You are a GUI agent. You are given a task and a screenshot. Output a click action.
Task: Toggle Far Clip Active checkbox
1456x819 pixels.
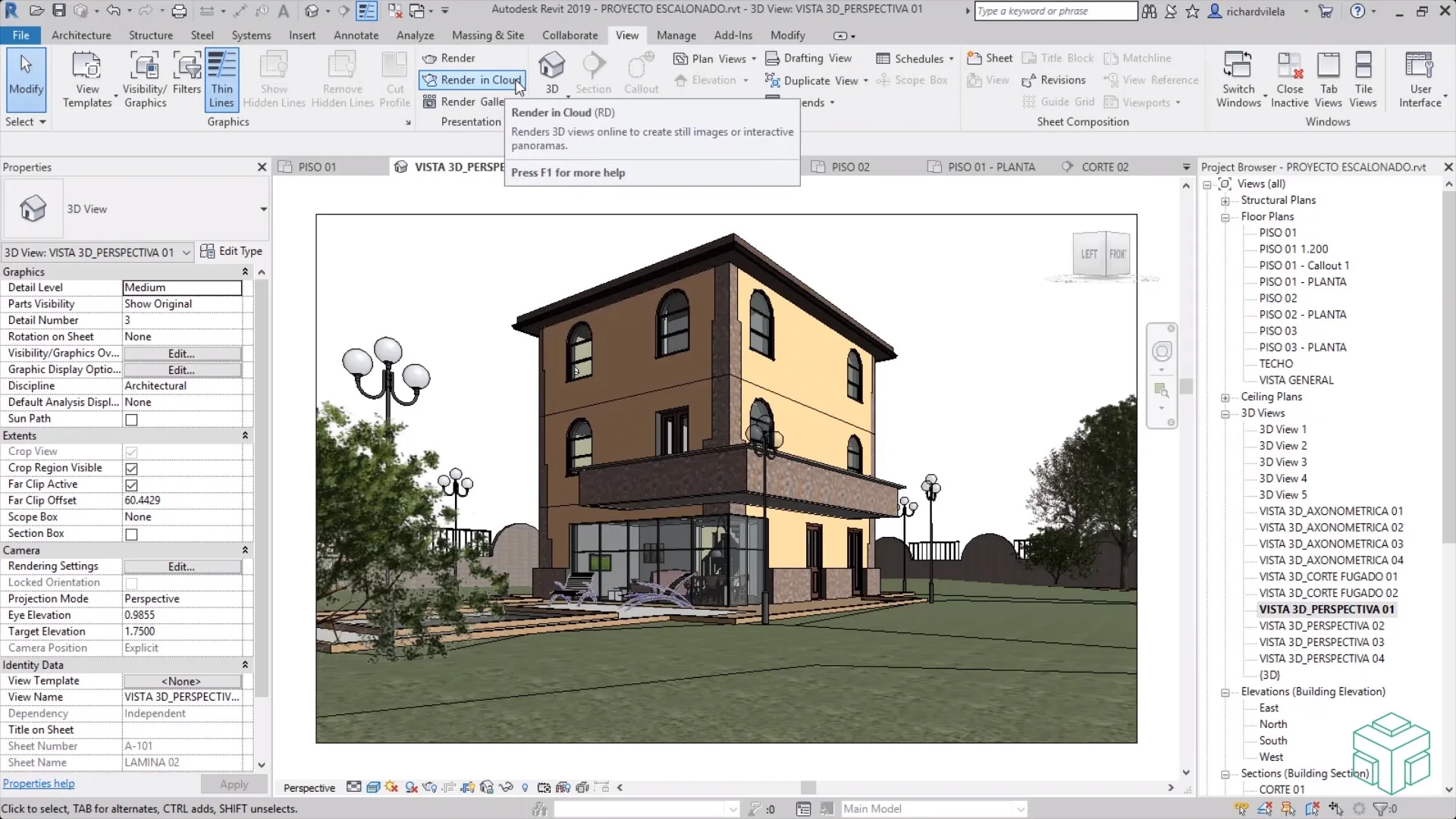pyautogui.click(x=131, y=484)
